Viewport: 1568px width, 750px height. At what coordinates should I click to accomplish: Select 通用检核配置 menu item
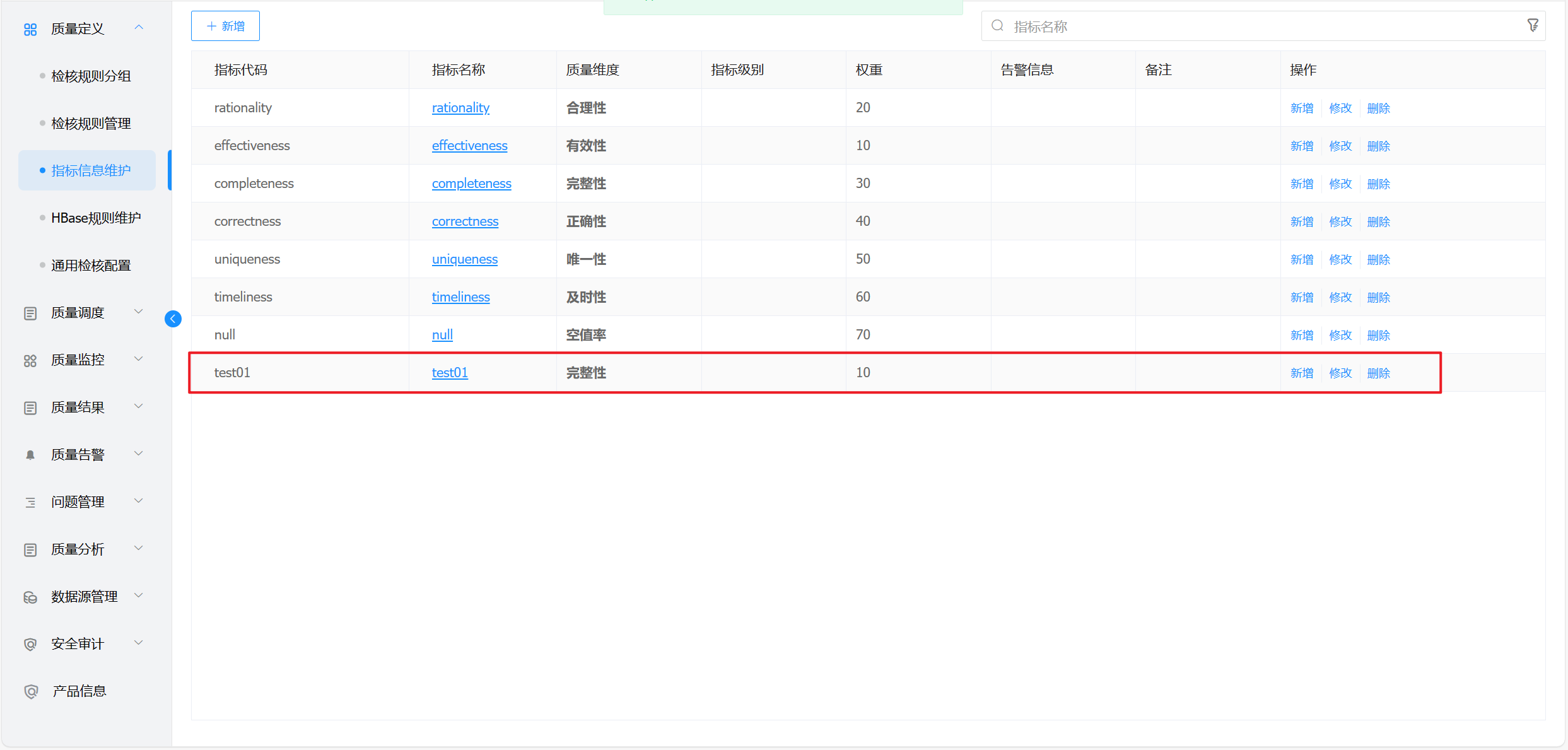point(91,265)
